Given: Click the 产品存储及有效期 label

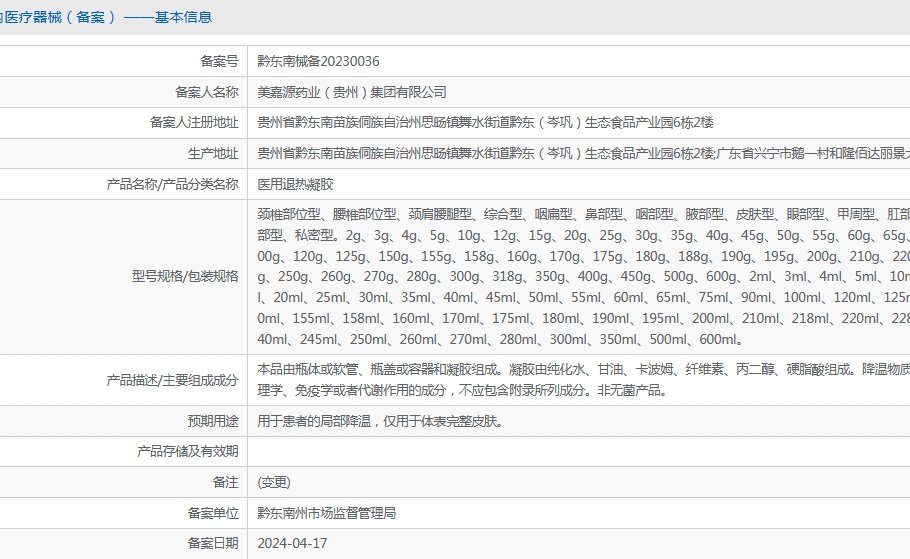Looking at the screenshot, I should (x=187, y=452).
